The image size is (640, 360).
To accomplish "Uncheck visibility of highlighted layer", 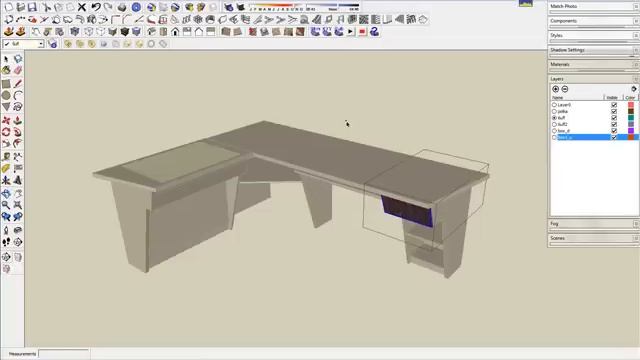I will point(614,138).
